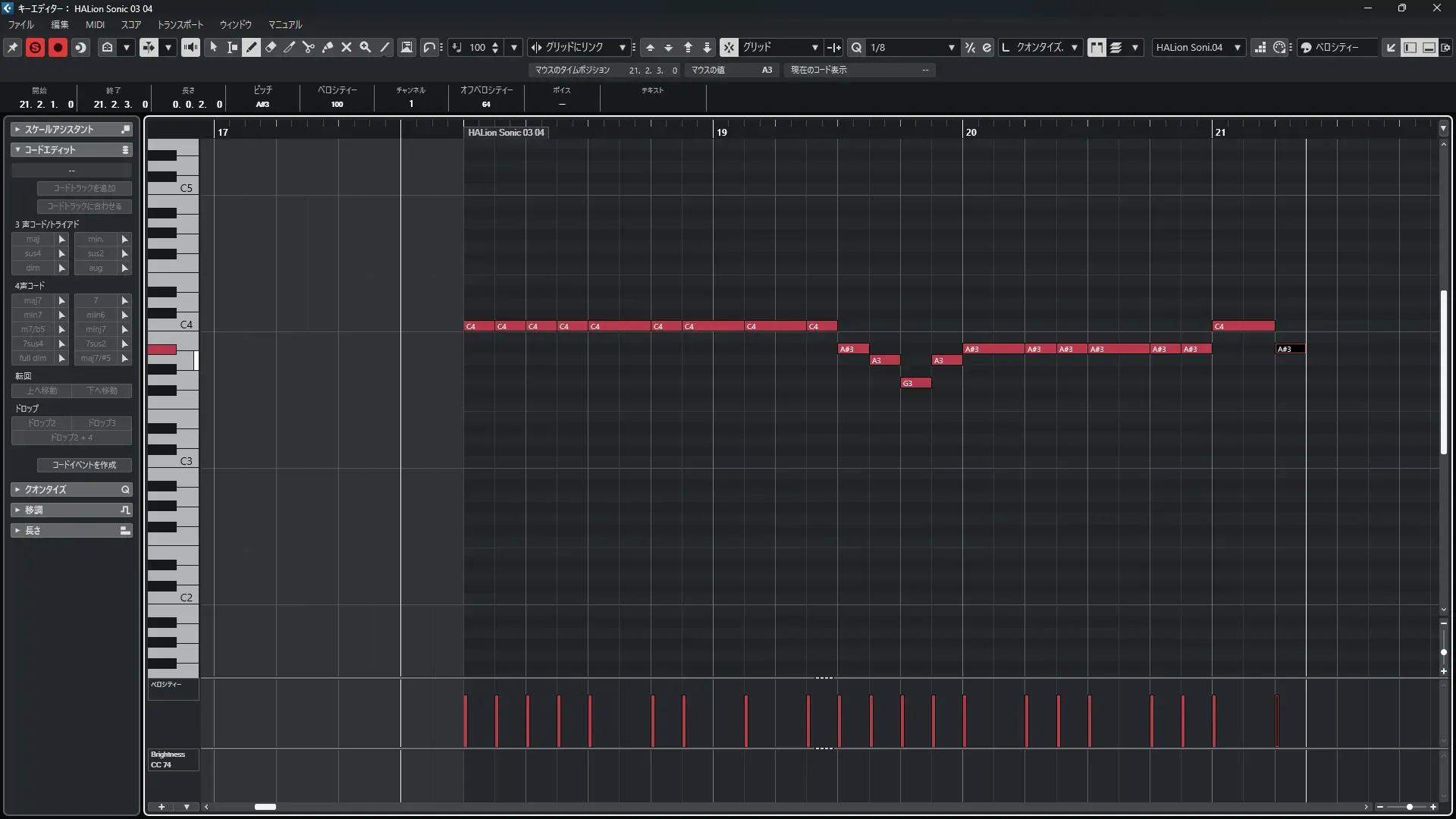Click the horizontal zoom slider handle
The width and height of the screenshot is (1456, 819).
tap(1409, 807)
